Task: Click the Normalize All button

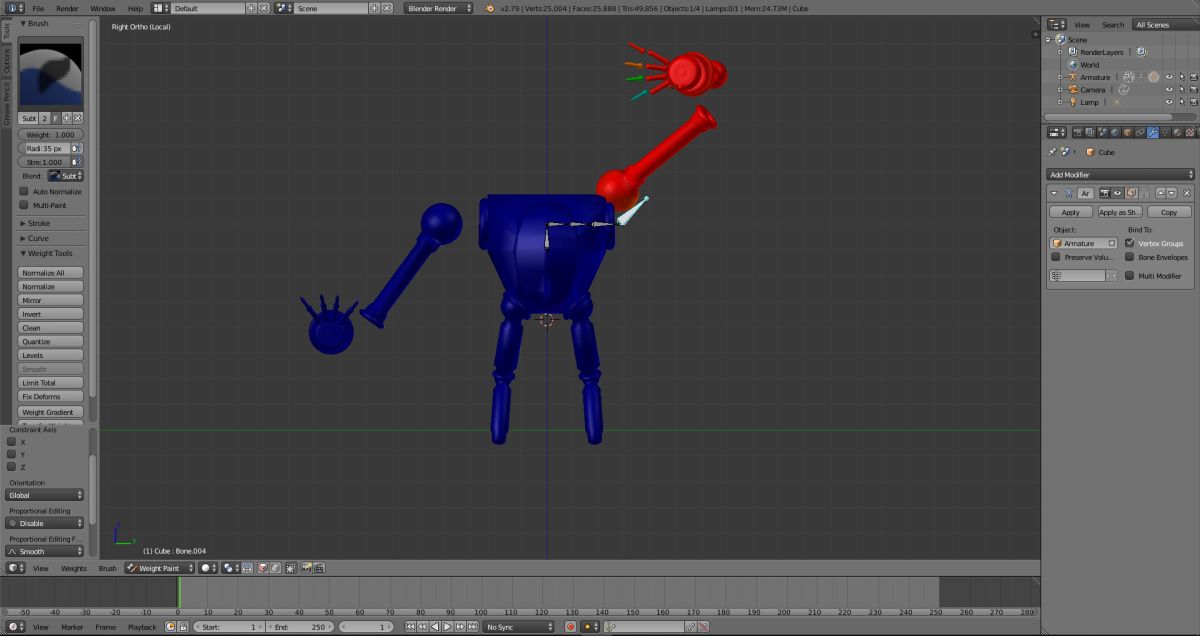Action: coord(50,273)
